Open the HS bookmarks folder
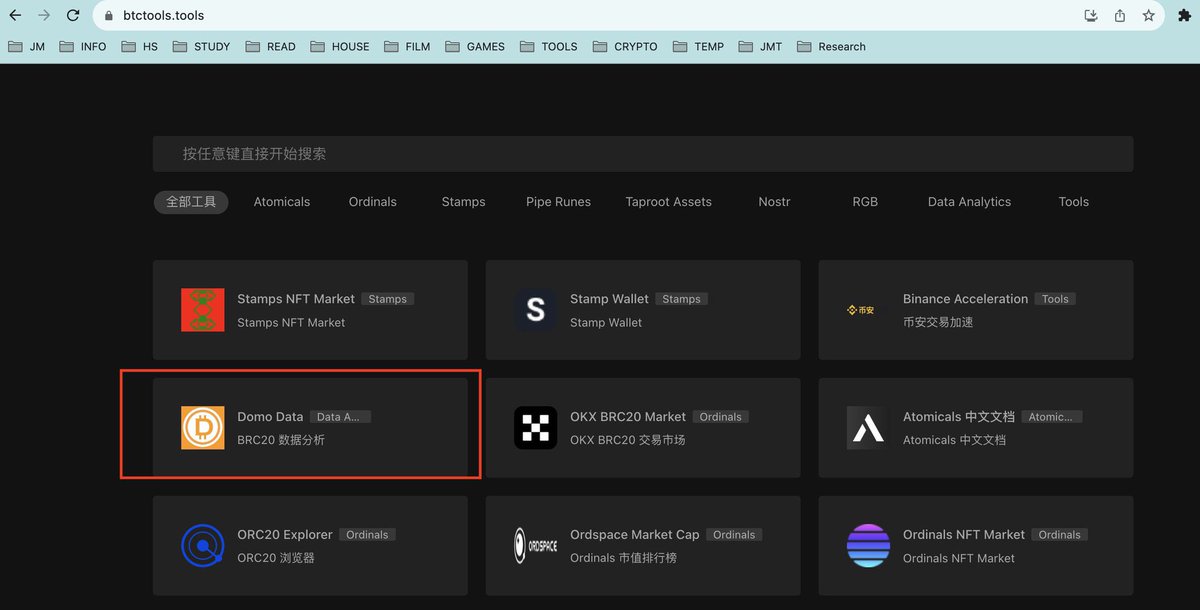Image resolution: width=1200 pixels, height=610 pixels. pyautogui.click(x=140, y=46)
